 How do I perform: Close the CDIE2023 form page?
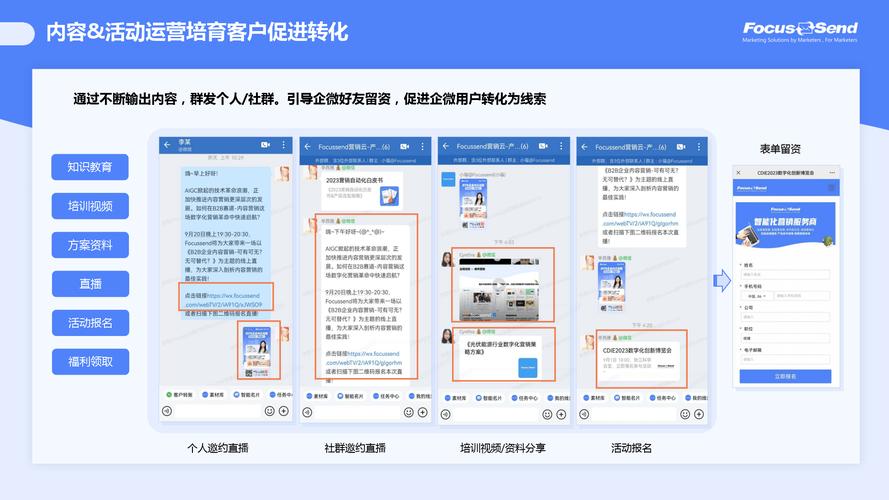coord(738,172)
